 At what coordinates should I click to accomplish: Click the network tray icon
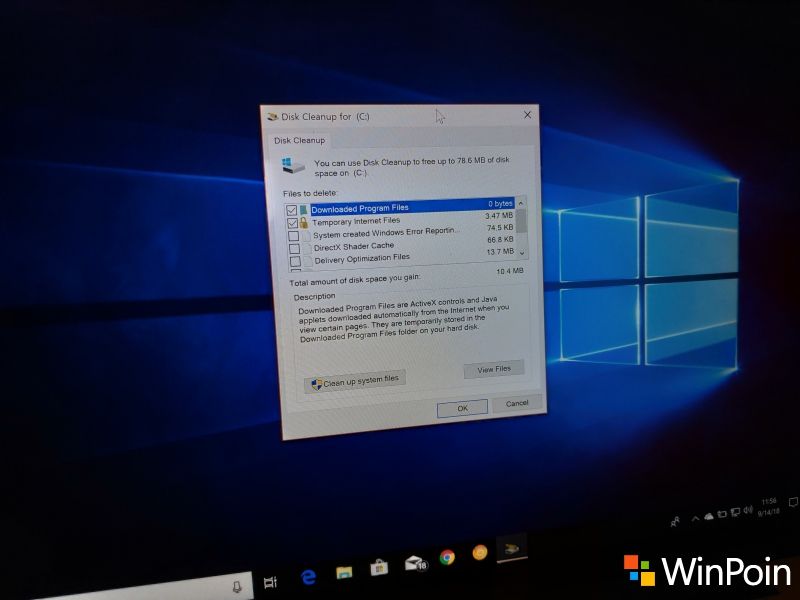click(x=735, y=512)
